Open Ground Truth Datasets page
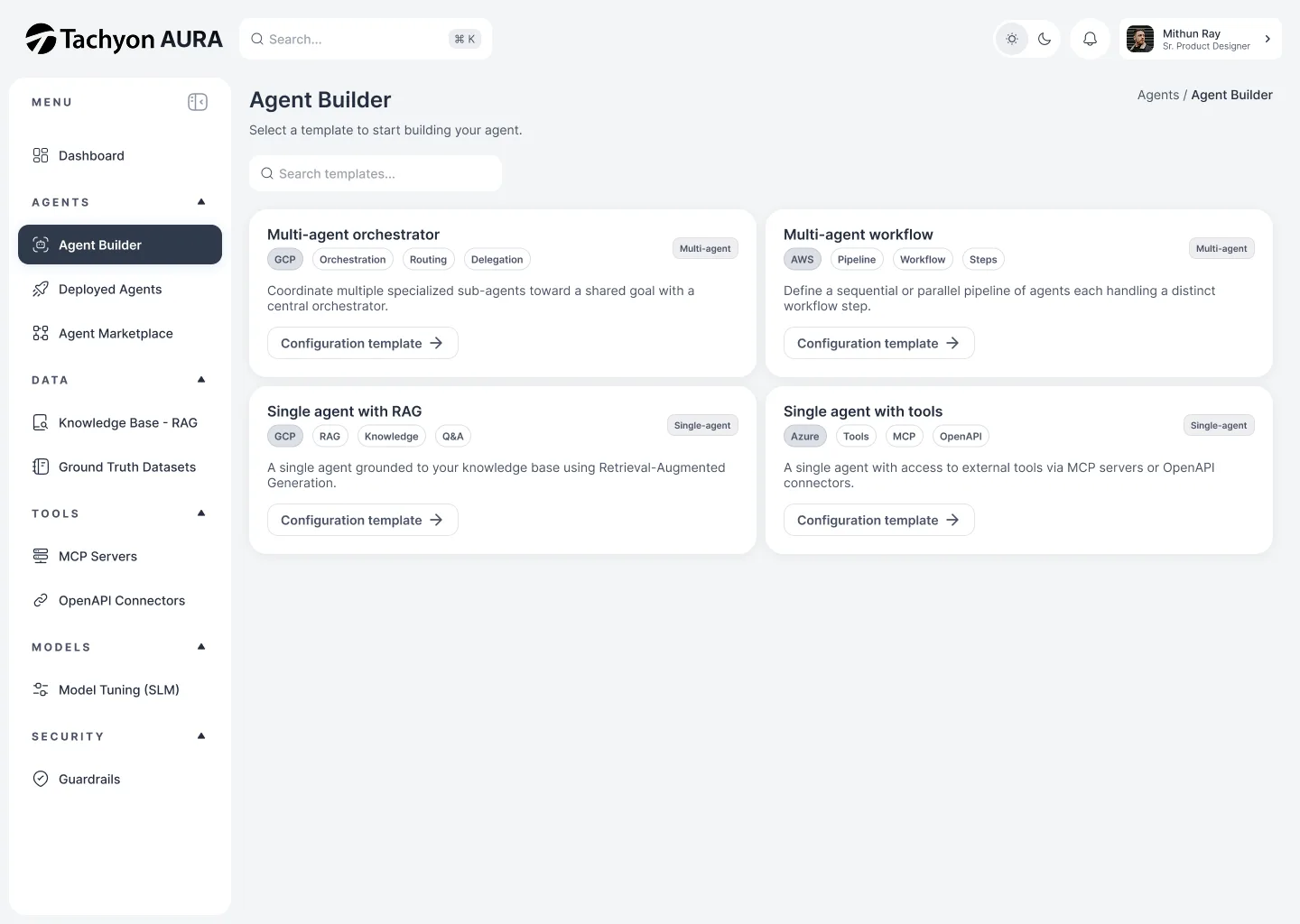 pos(120,467)
